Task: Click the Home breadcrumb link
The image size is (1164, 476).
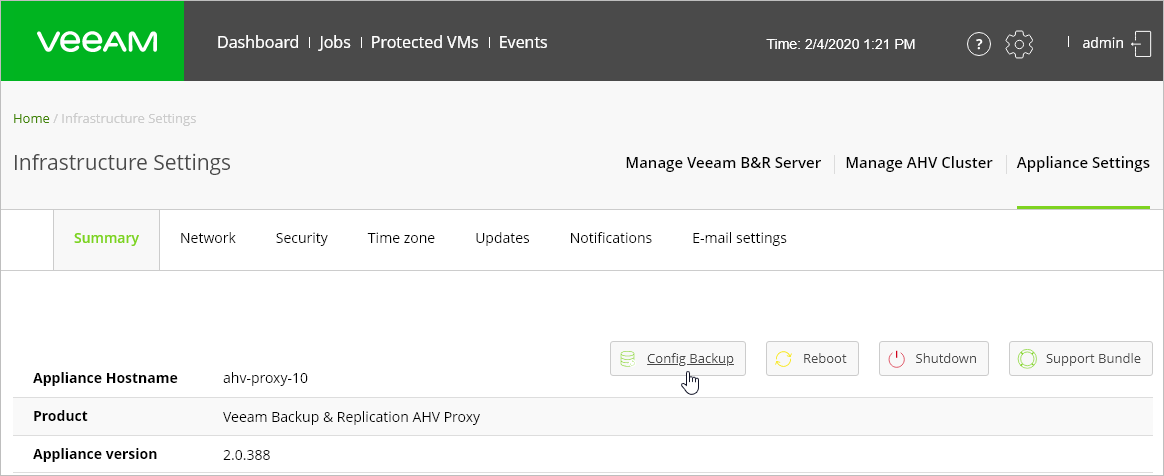Action: click(31, 119)
